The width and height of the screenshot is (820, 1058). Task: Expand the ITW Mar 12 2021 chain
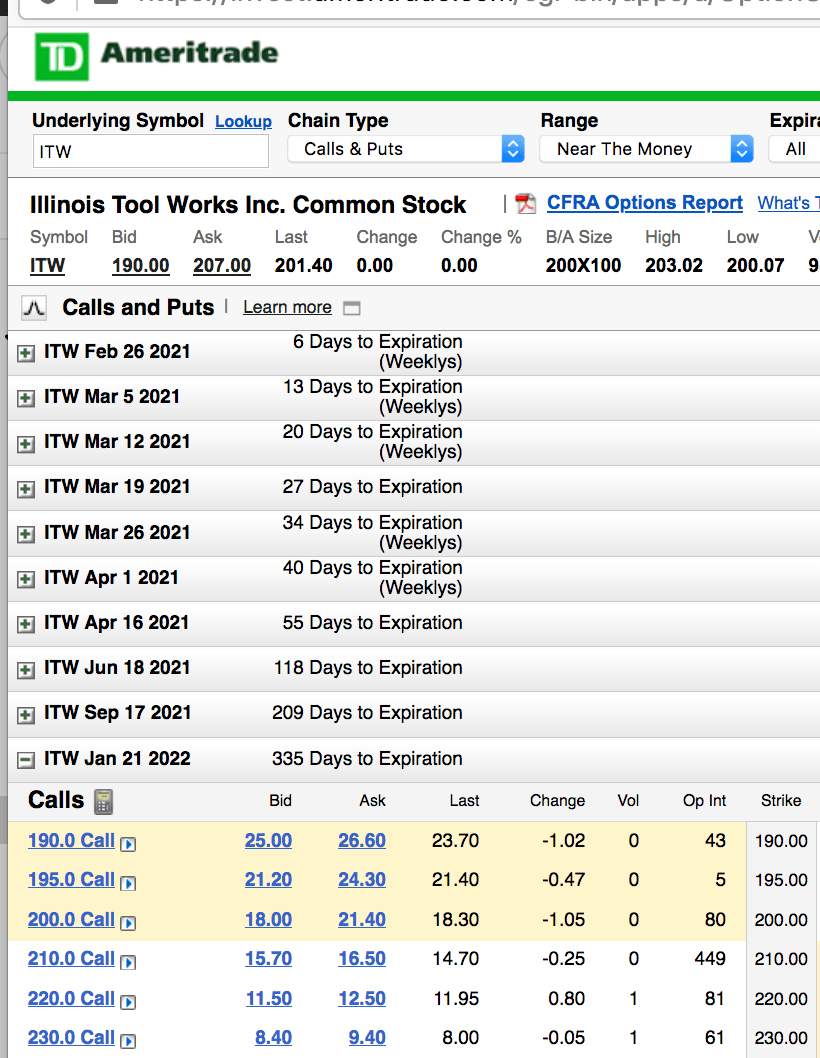point(26,443)
